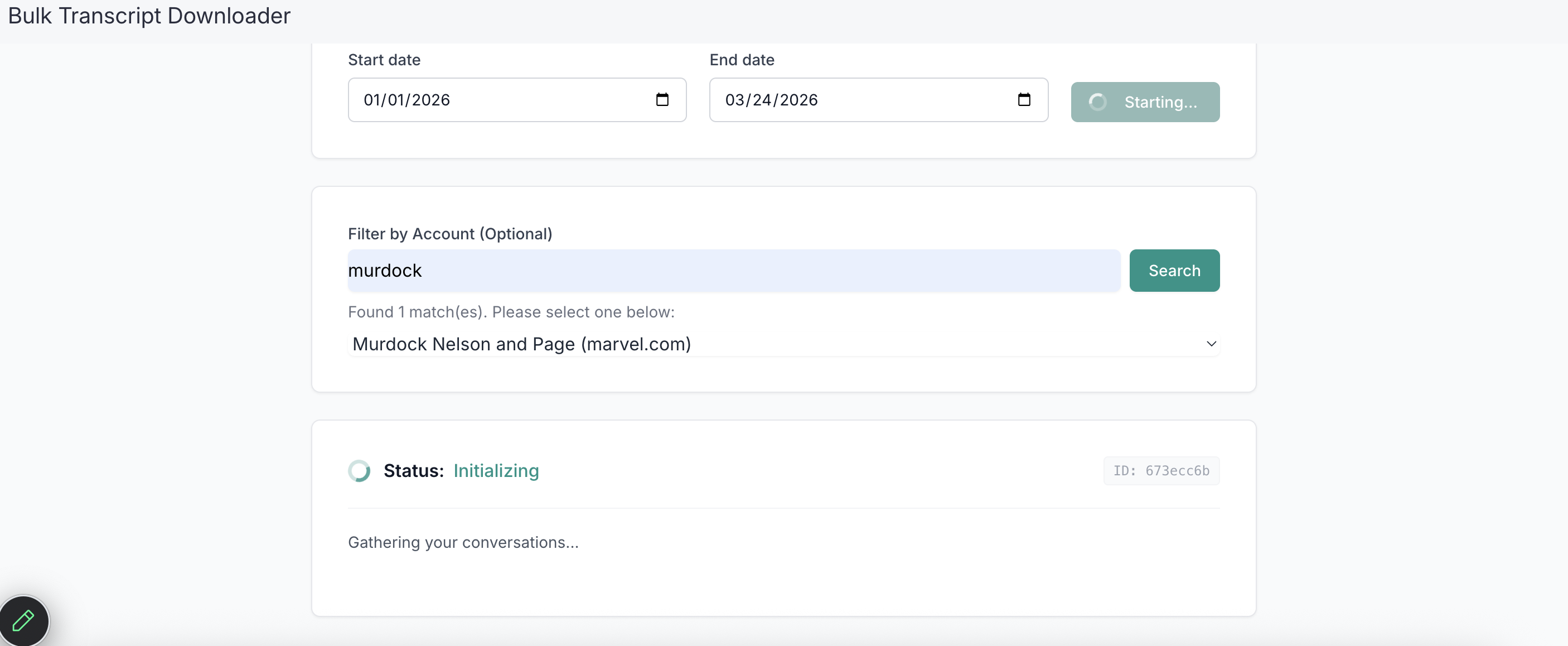Click the Status loading spinner icon

point(359,471)
